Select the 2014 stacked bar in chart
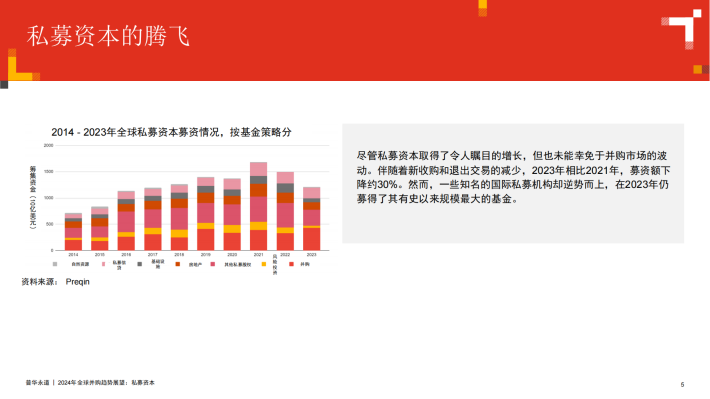 [x=73, y=232]
